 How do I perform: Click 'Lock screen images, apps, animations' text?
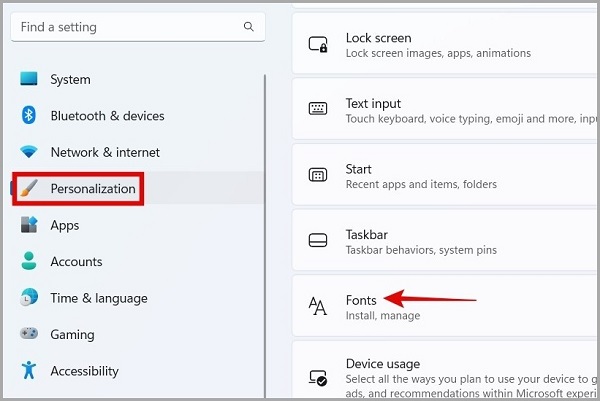click(x=438, y=53)
